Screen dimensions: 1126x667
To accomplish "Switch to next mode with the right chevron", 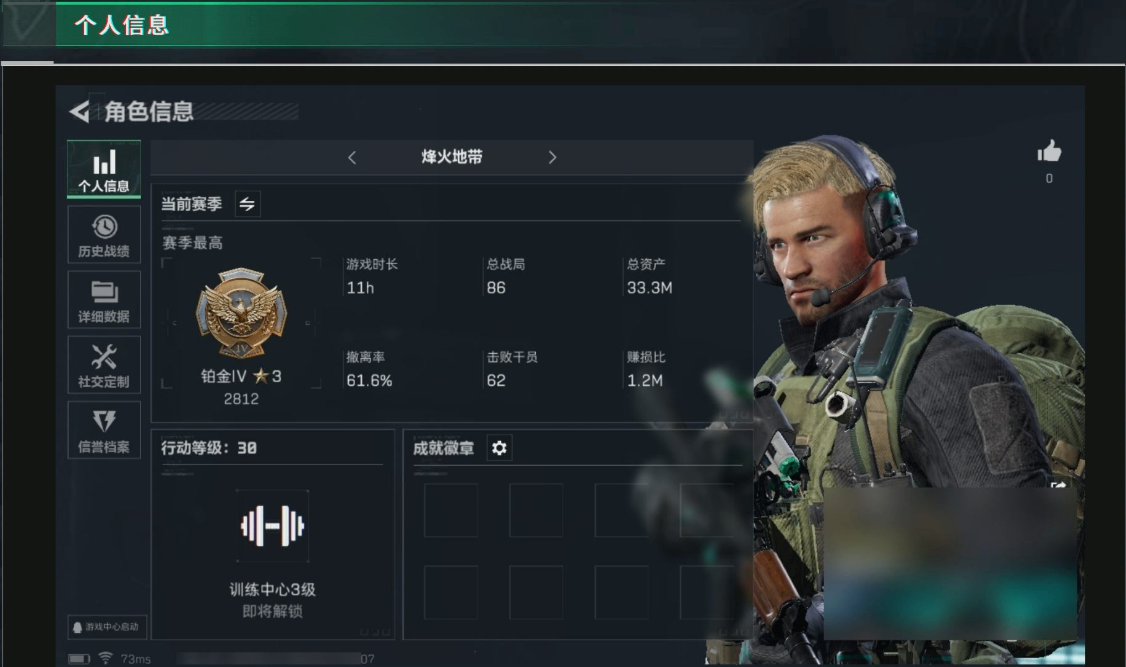I will click(x=552, y=157).
